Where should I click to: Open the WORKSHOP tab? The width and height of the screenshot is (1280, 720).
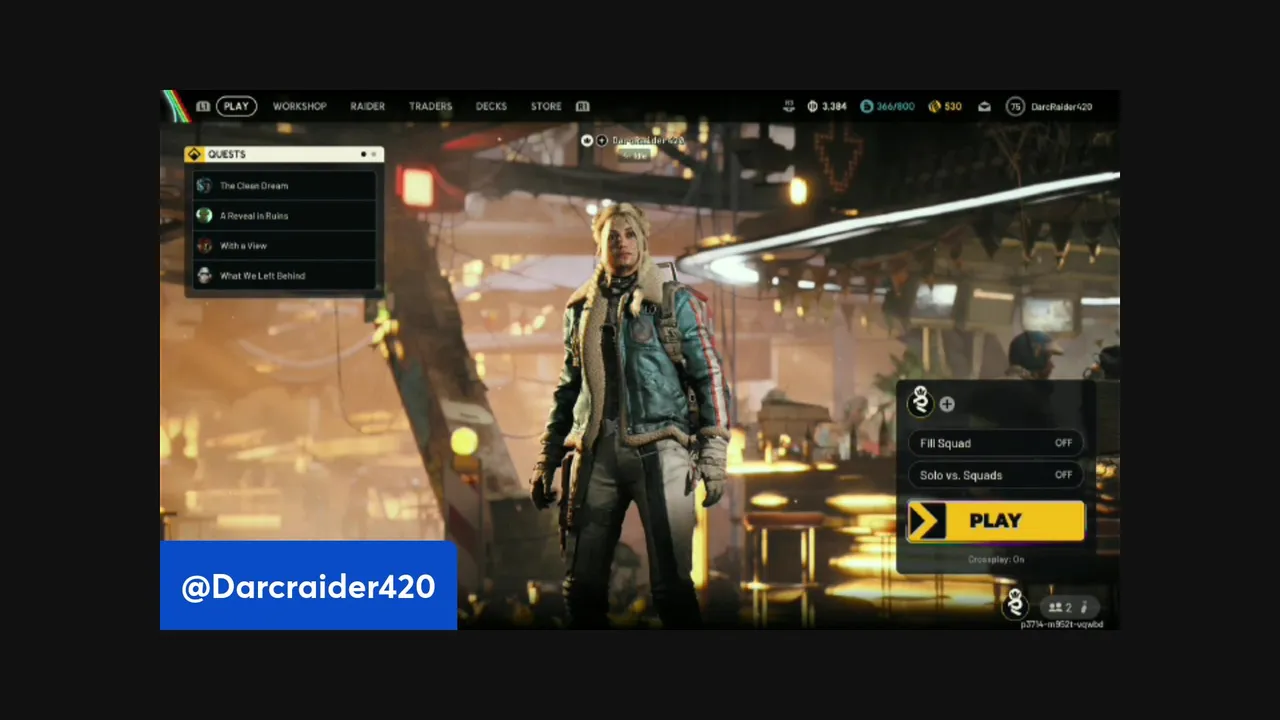300,106
